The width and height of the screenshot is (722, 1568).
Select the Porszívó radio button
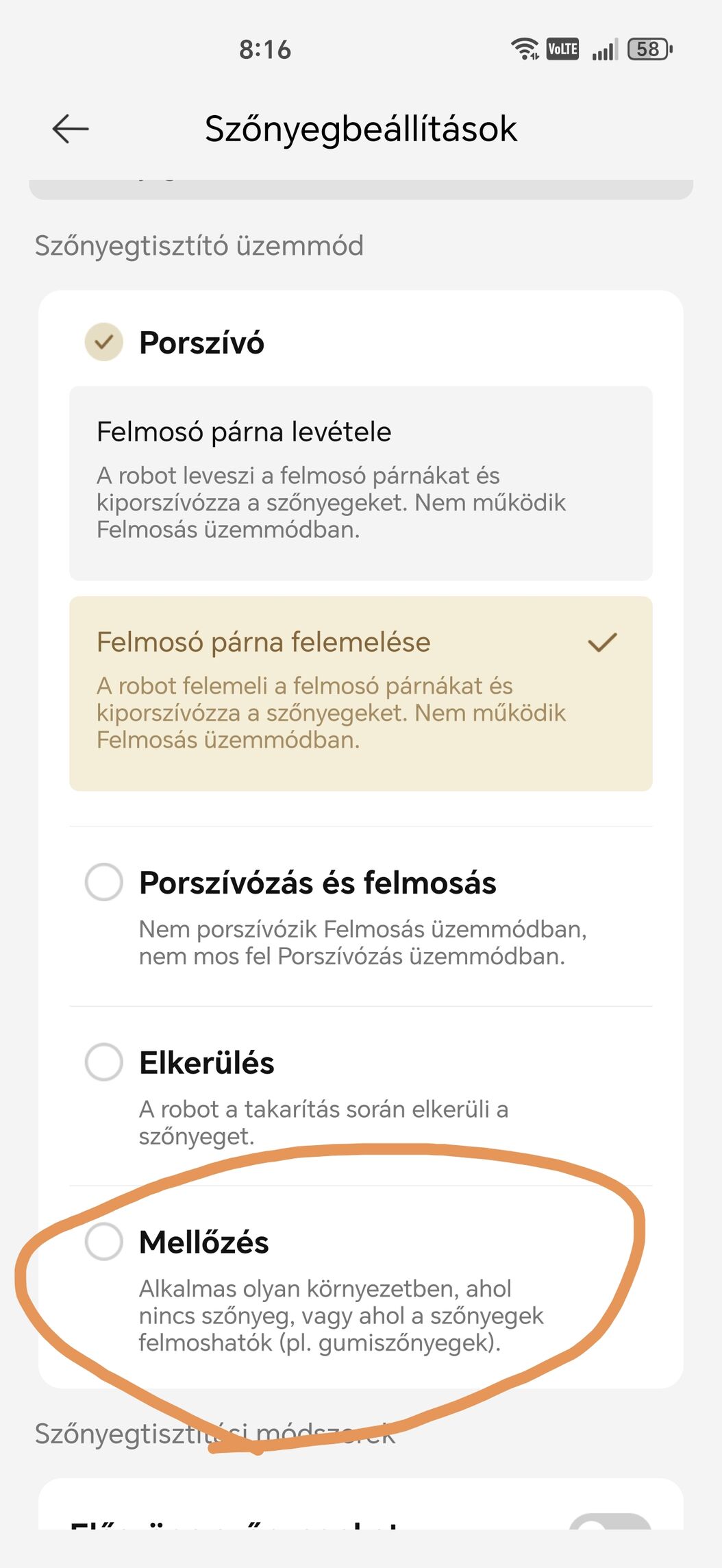[103, 342]
